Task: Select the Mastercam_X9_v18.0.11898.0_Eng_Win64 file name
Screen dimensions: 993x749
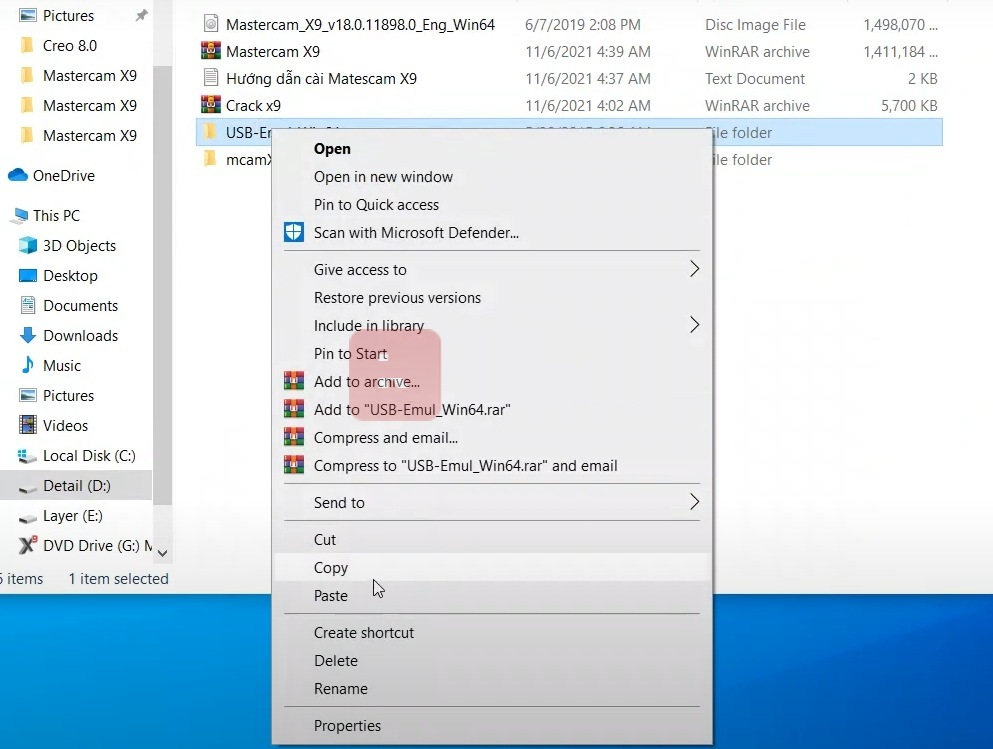Action: point(360,25)
